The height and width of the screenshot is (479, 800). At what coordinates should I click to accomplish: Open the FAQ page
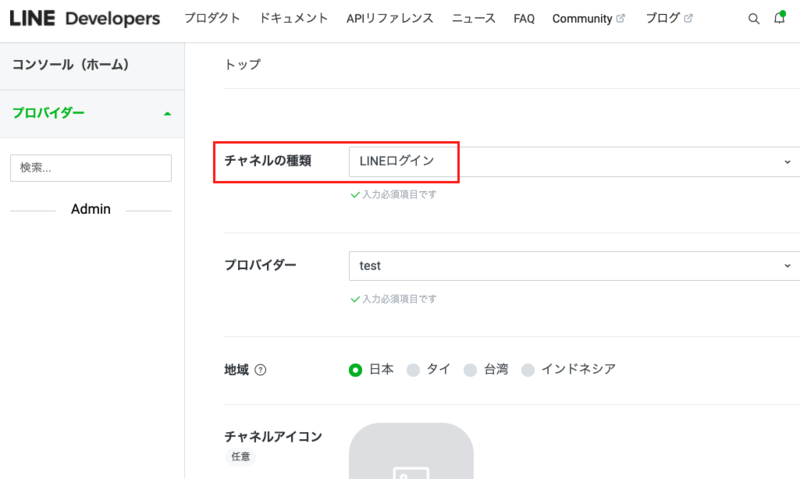tap(524, 19)
